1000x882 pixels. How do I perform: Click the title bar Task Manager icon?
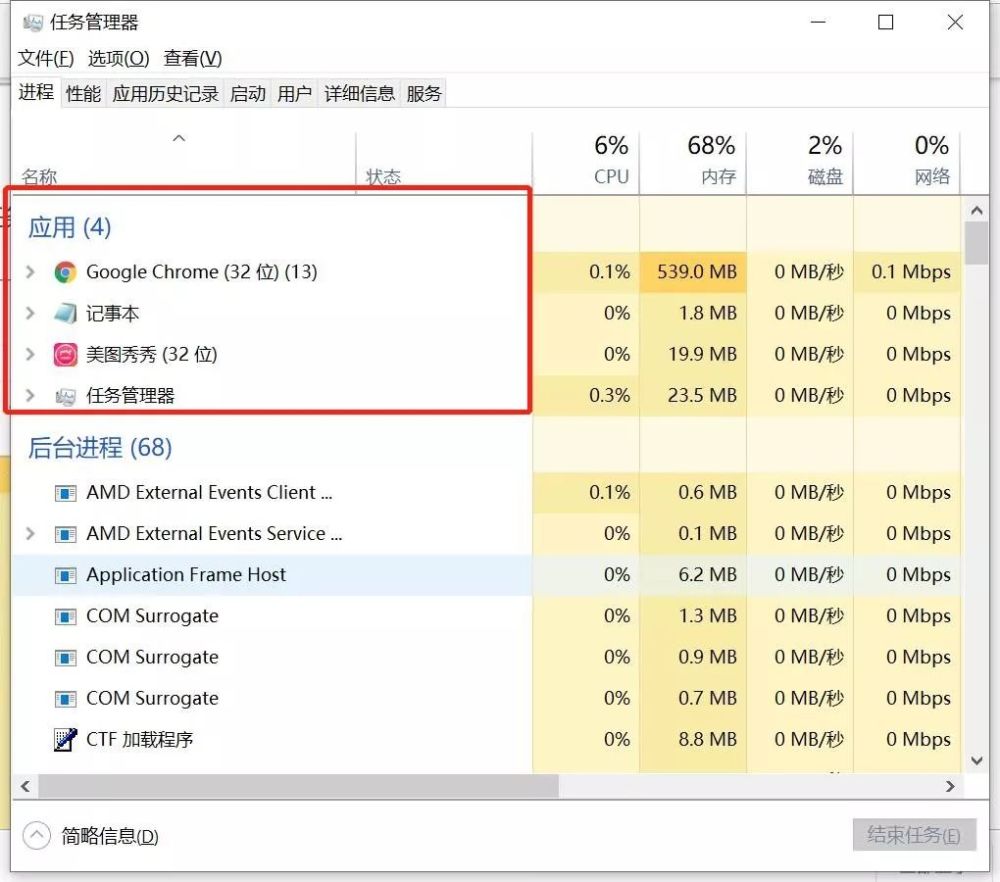click(x=33, y=23)
